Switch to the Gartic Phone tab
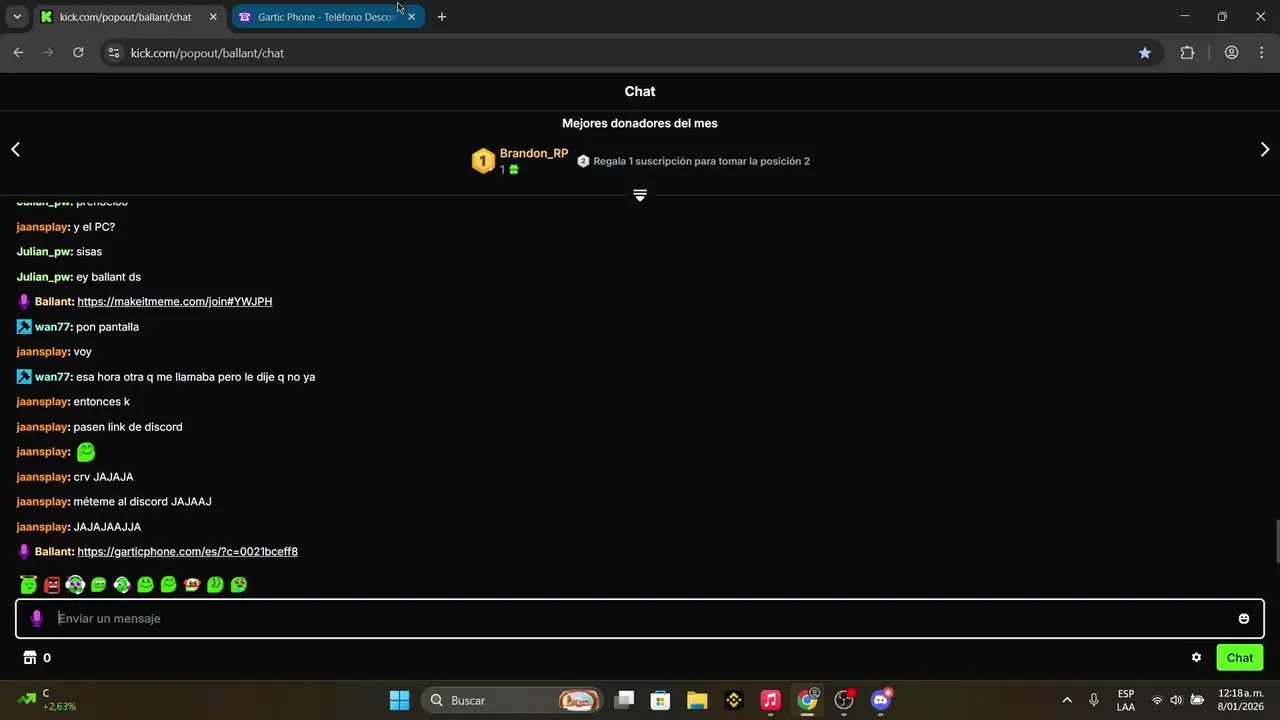The height and width of the screenshot is (720, 1280). click(326, 17)
